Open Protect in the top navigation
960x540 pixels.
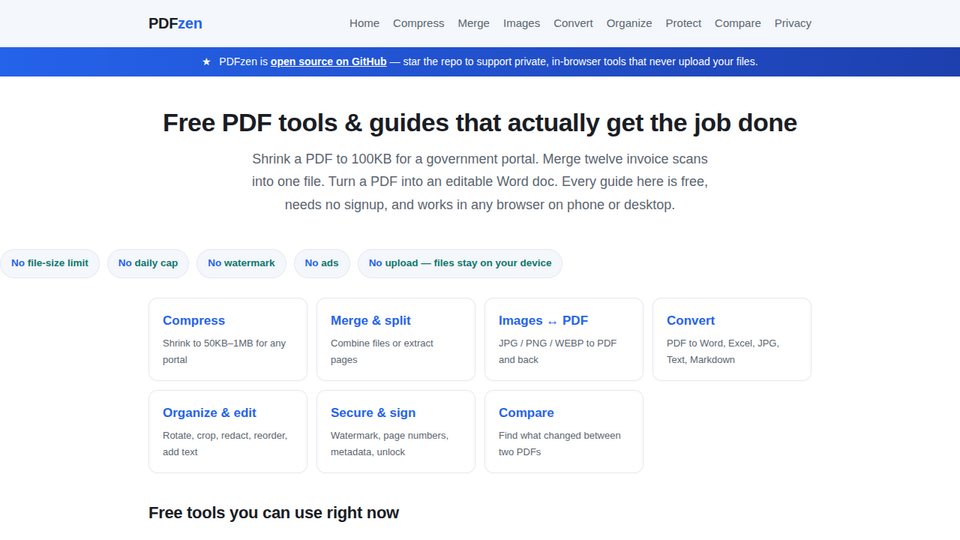point(683,23)
